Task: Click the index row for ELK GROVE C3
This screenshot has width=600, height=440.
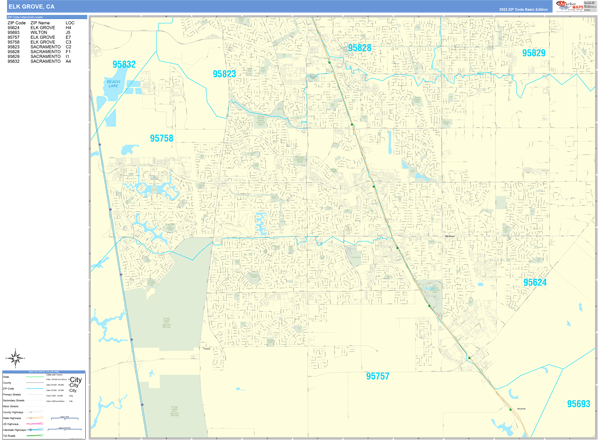Action: click(x=39, y=42)
